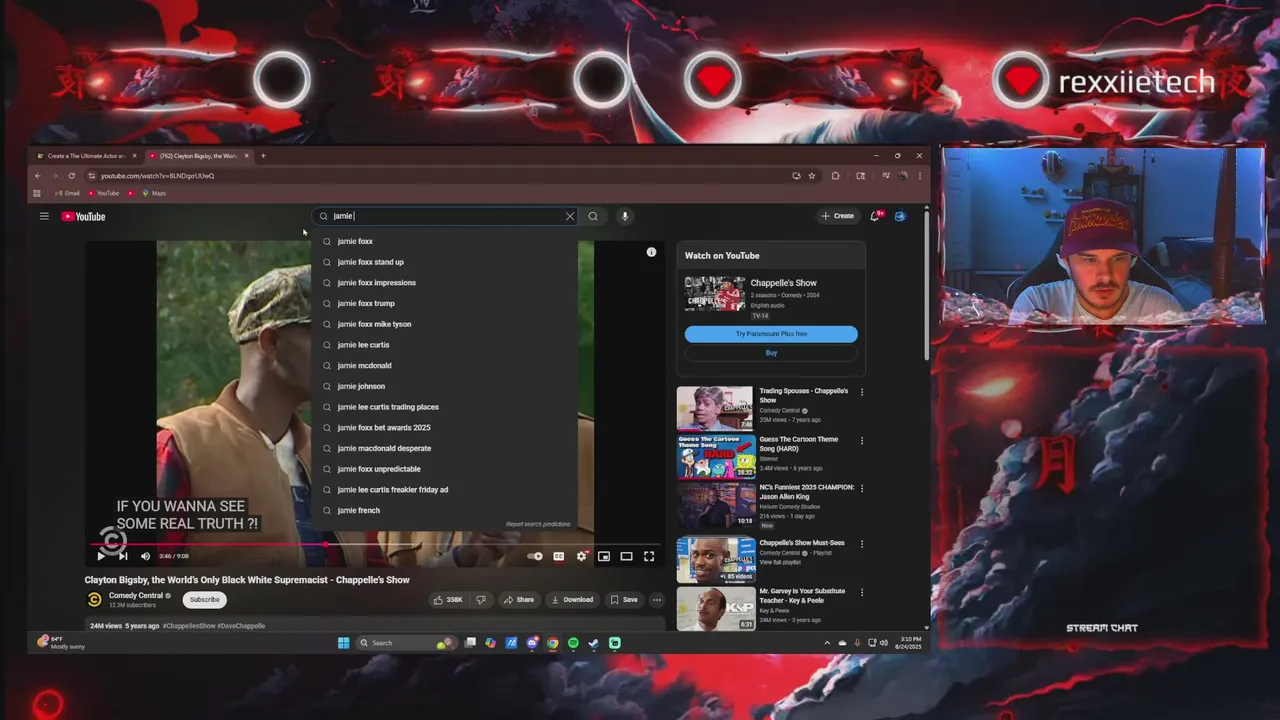Open Spotify from the taskbar

pyautogui.click(x=573, y=643)
